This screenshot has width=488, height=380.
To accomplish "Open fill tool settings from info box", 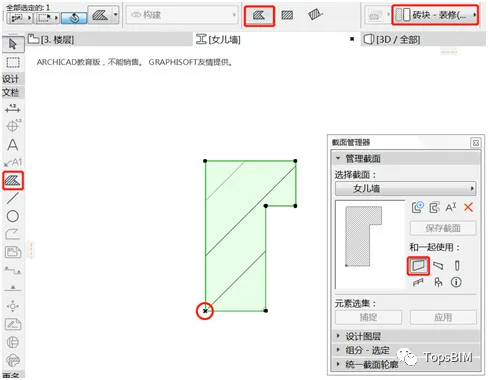I will tap(99, 15).
